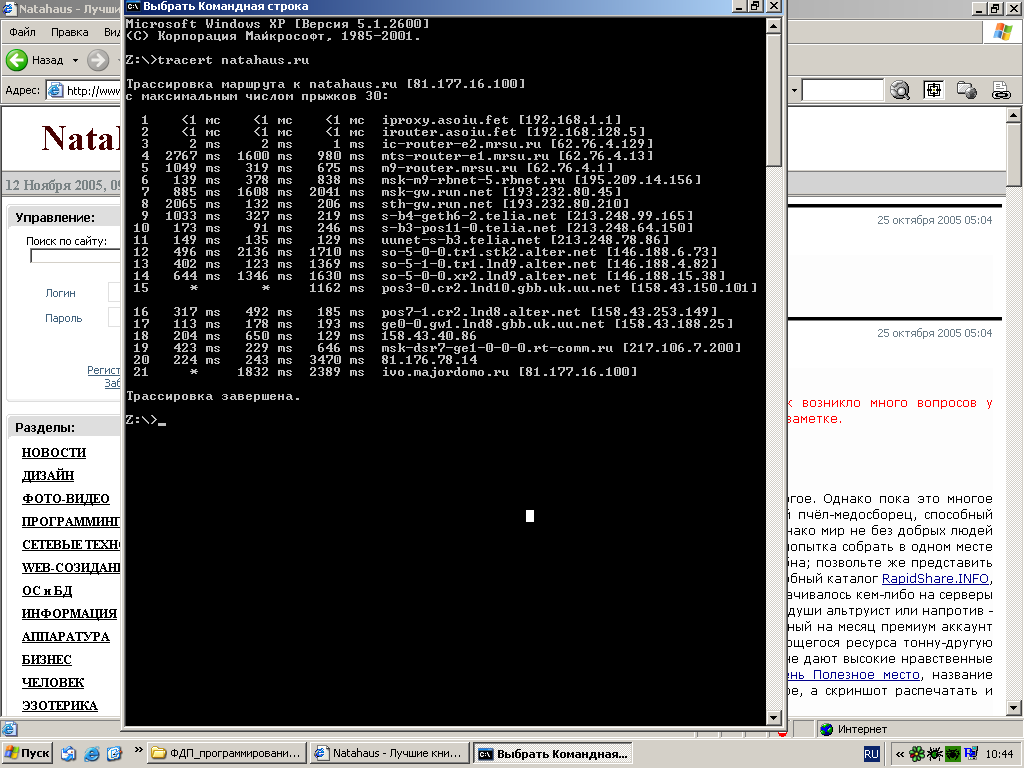Click up arrow of Command Prompt scrollbar
This screenshot has height=768, width=1024.
click(773, 27)
